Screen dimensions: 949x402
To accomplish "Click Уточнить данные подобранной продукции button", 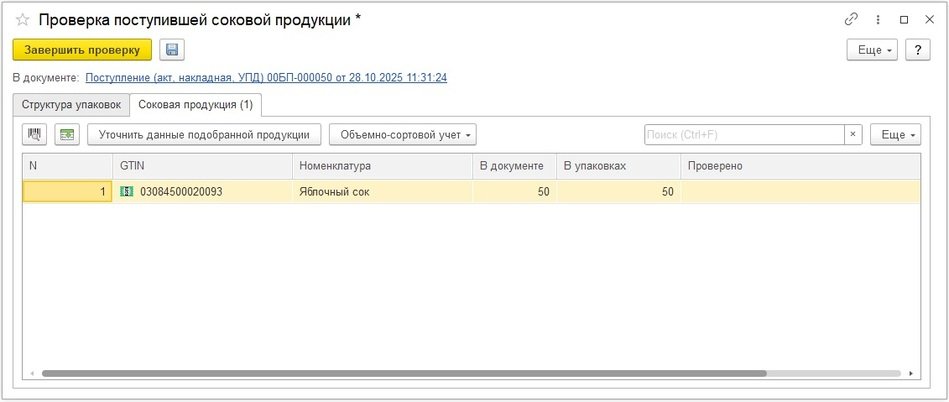I will pos(204,135).
